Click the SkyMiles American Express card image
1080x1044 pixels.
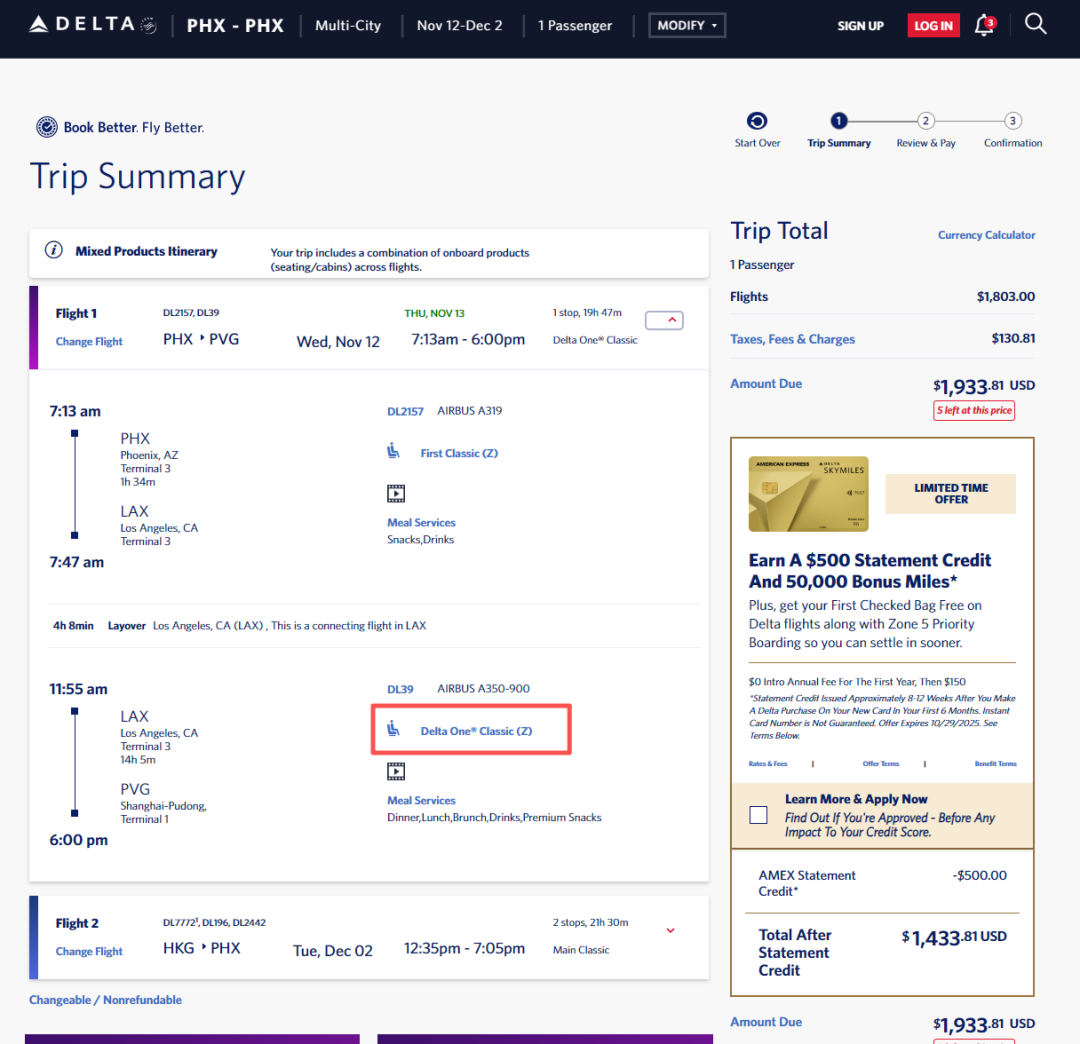(808, 494)
